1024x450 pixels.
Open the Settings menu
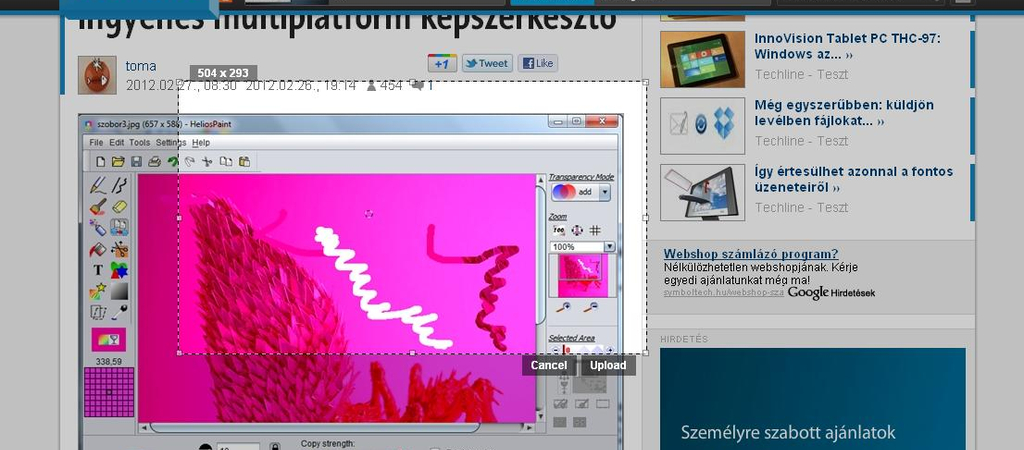pos(171,142)
